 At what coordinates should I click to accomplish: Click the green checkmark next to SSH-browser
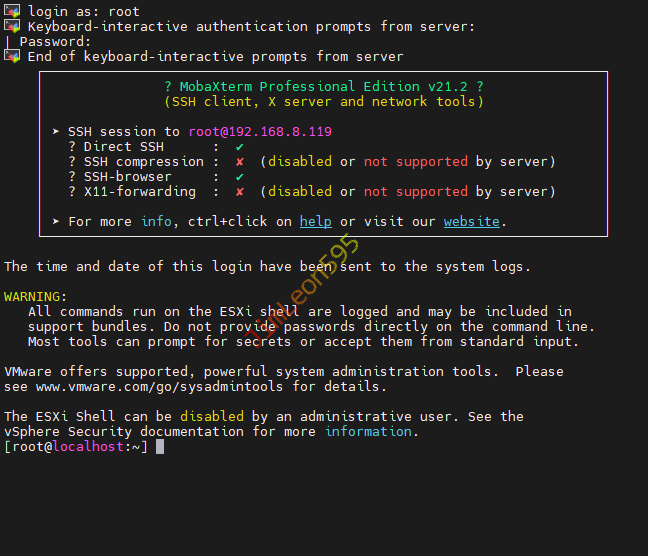[x=240, y=177]
